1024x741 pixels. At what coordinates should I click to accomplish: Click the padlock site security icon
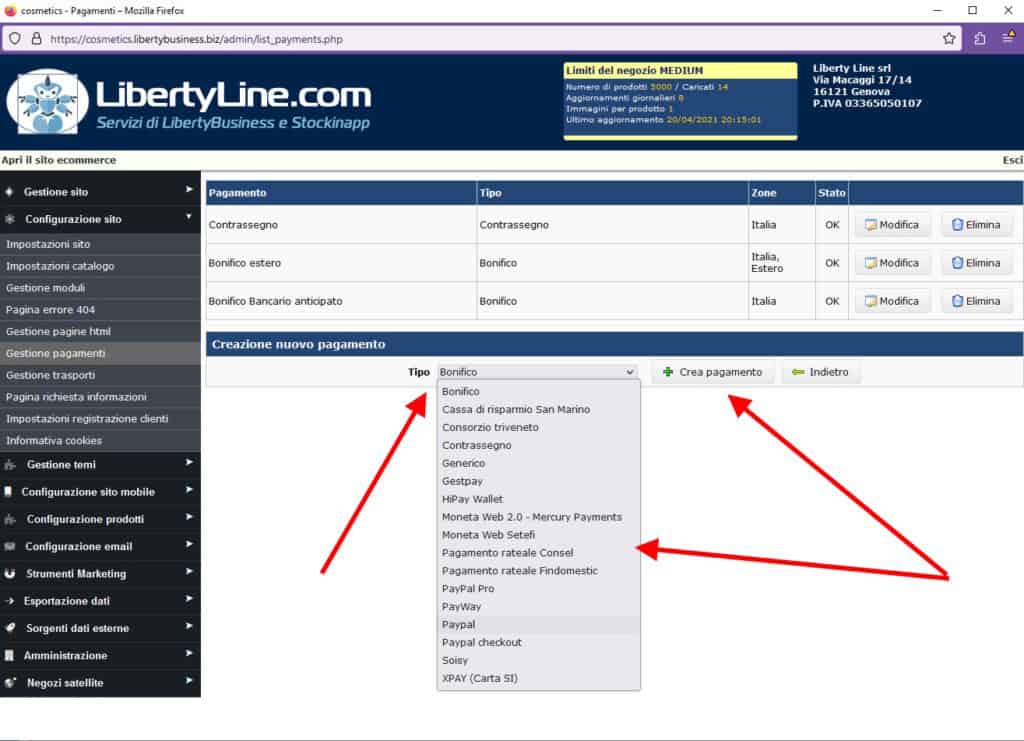[x=37, y=39]
